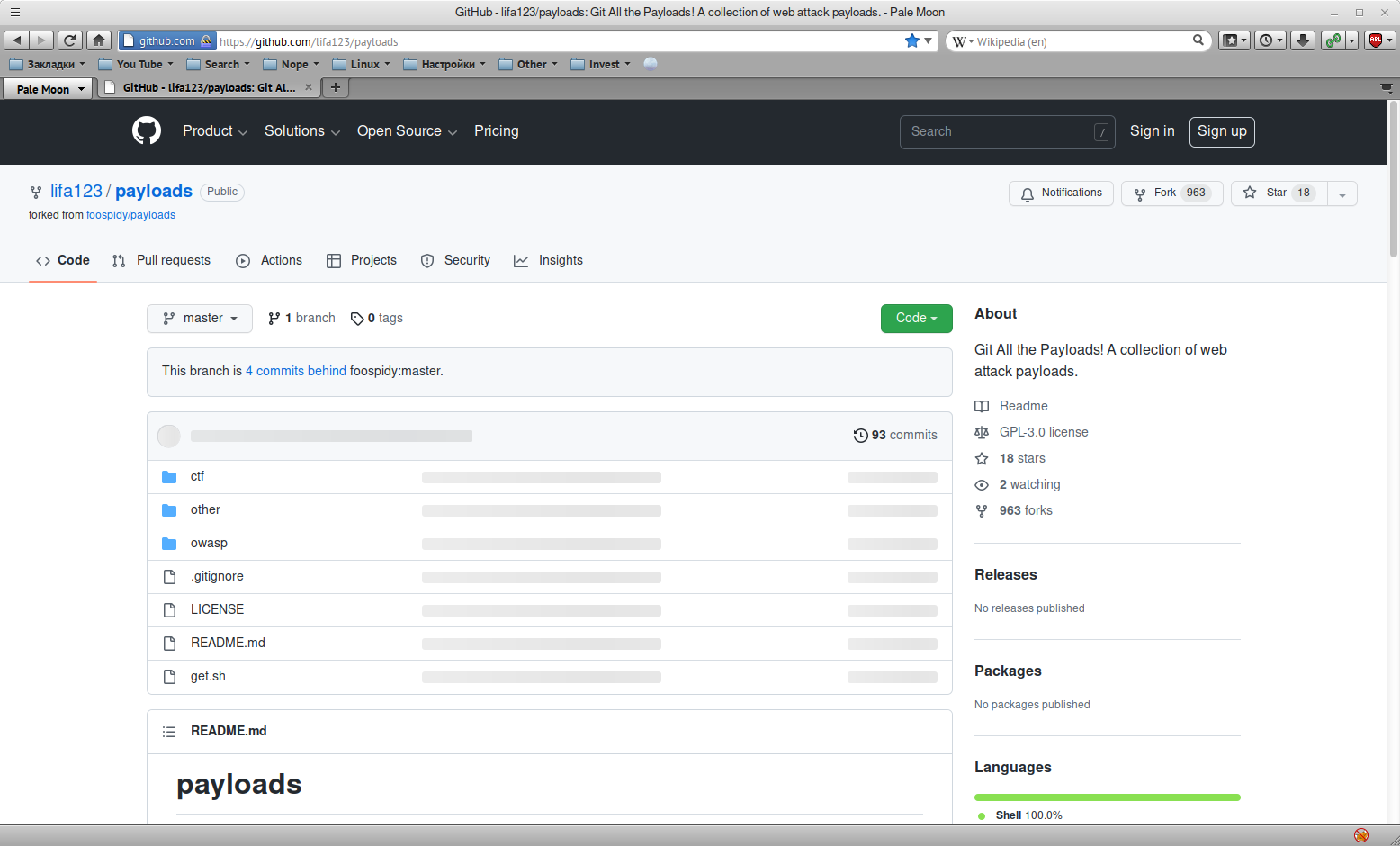Expand the Linux bookmarks folder
Viewport: 1400px width, 846px height.
tap(361, 64)
